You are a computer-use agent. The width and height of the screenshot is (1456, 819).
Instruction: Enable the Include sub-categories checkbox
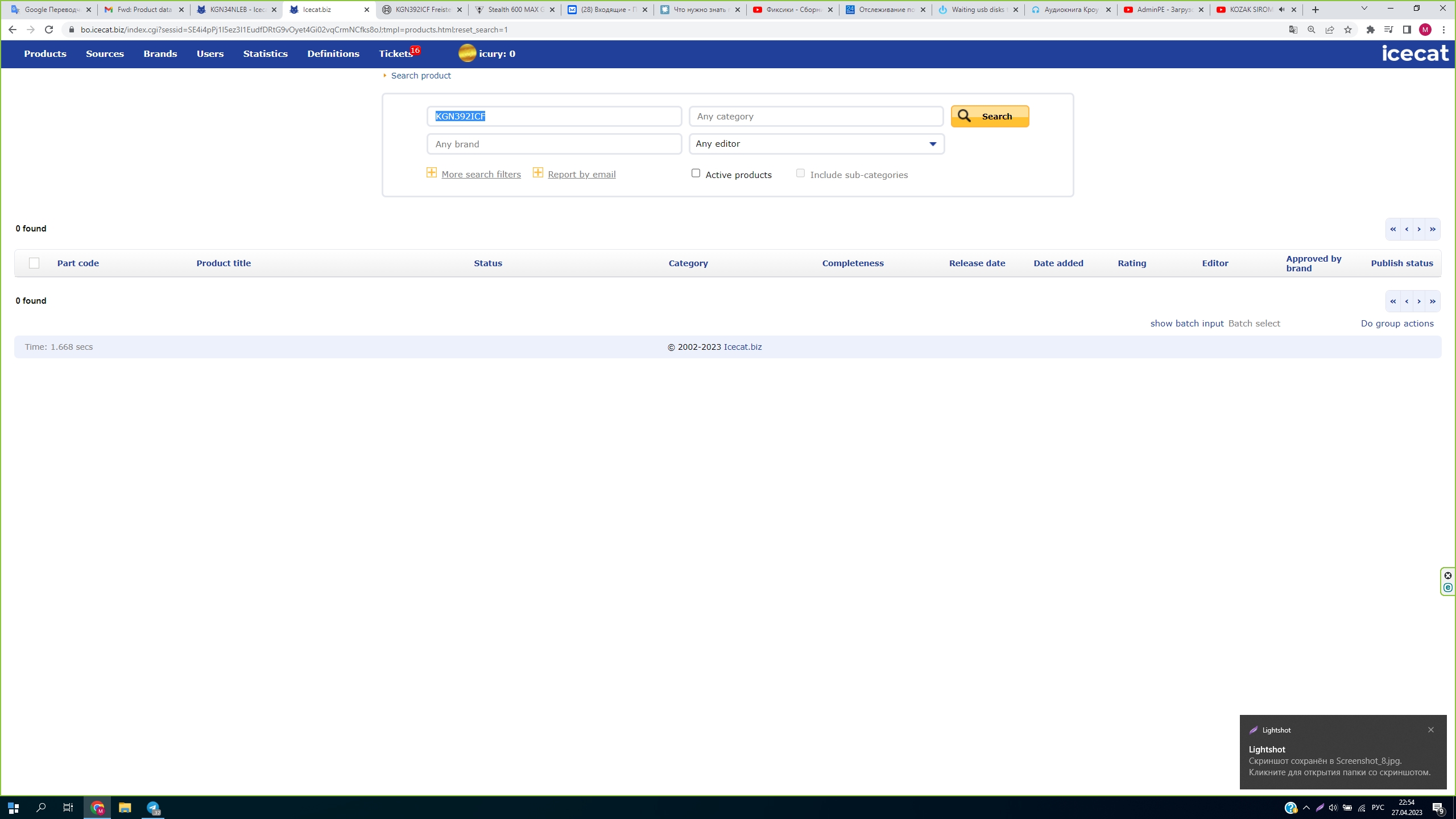pos(801,173)
